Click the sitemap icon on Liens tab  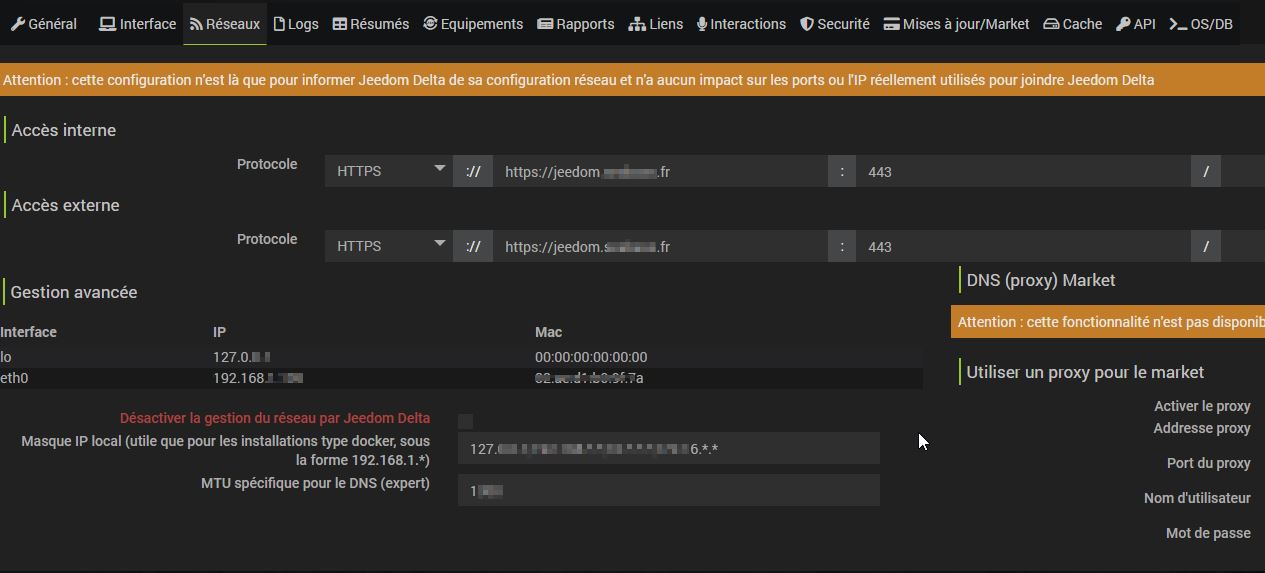[x=637, y=24]
